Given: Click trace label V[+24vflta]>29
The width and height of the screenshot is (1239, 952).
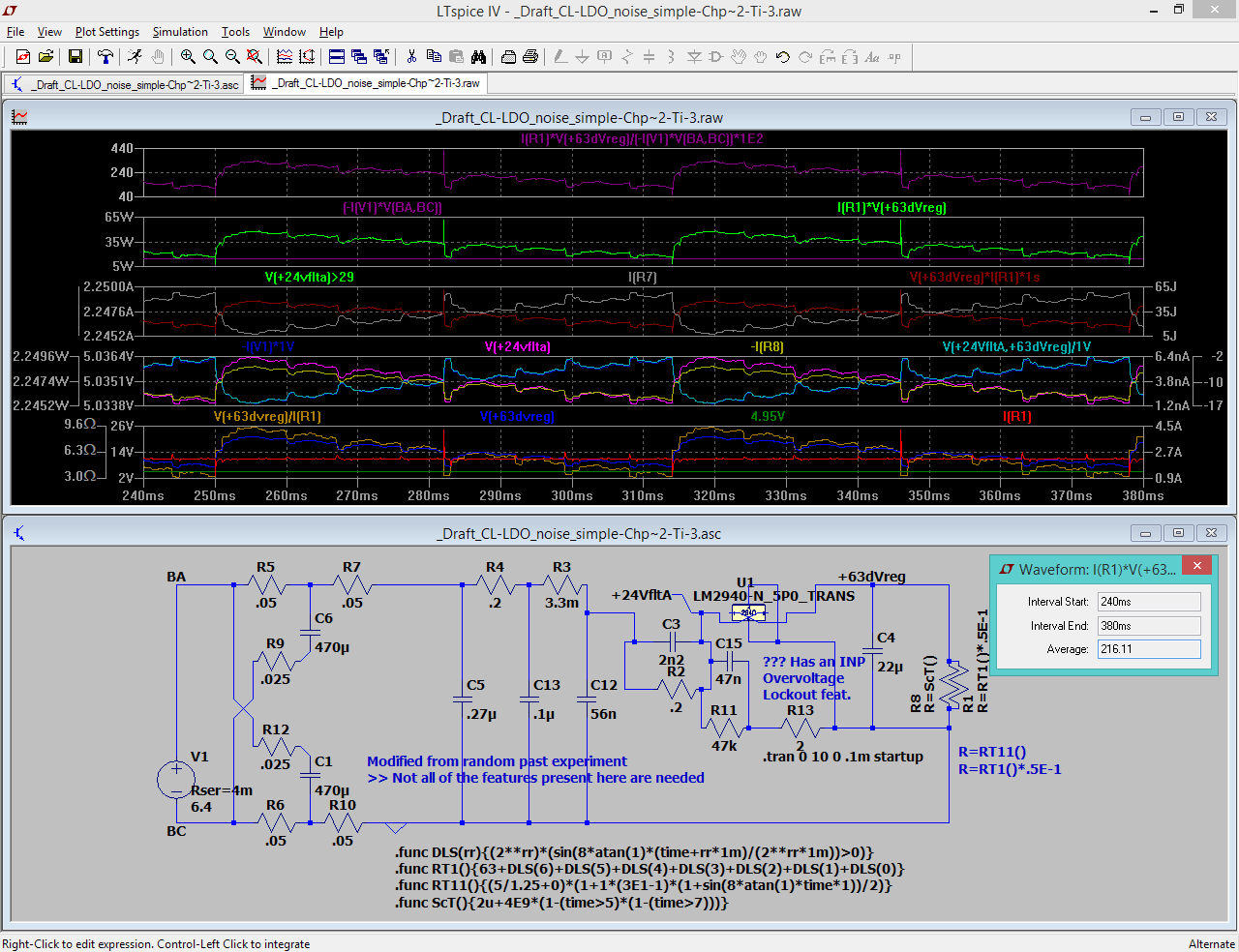Looking at the screenshot, I should [x=310, y=278].
